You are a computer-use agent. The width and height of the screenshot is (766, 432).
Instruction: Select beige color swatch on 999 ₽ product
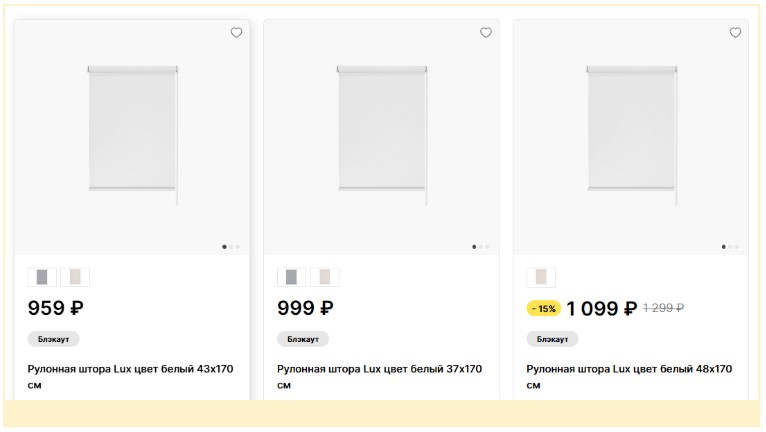tap(325, 277)
